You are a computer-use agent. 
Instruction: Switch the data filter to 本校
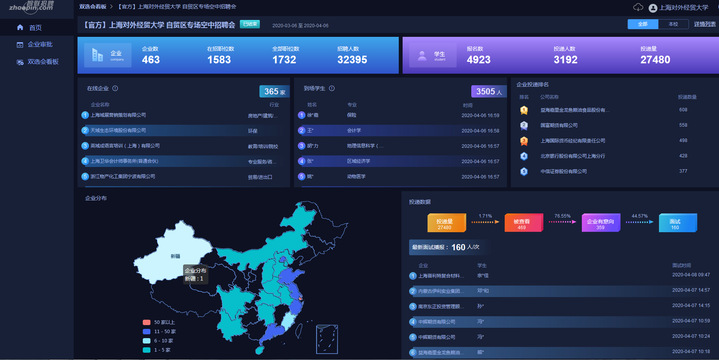pos(673,24)
